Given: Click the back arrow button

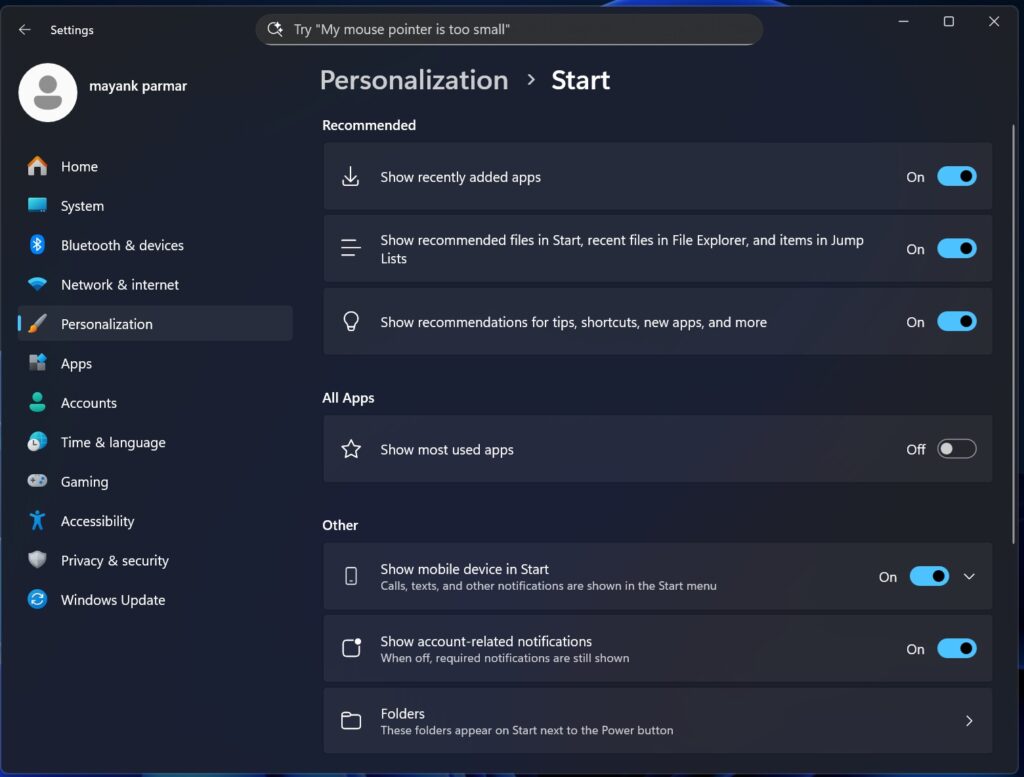Looking at the screenshot, I should (23, 29).
